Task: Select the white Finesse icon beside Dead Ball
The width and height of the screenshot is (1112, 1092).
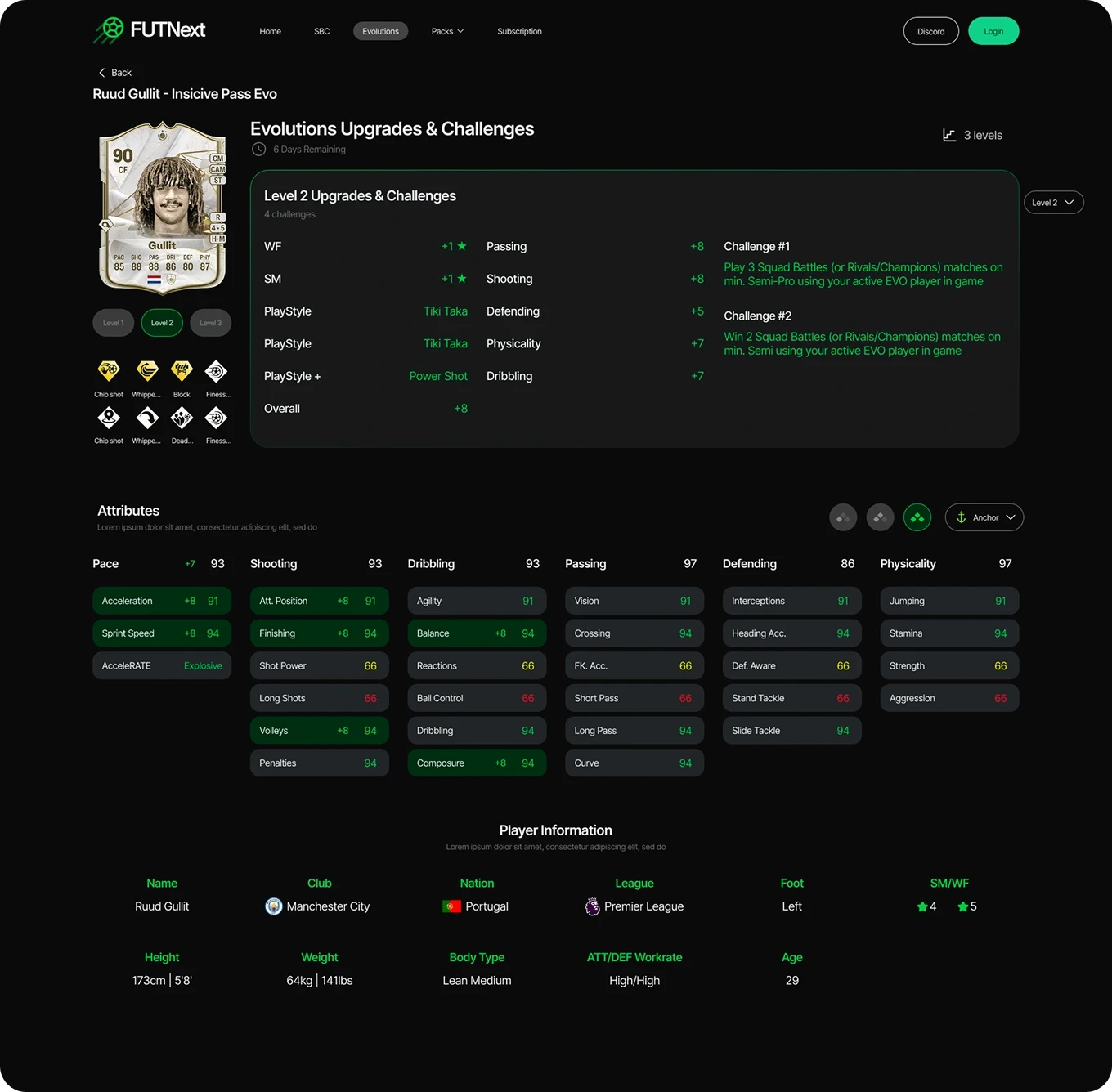Action: click(x=216, y=418)
